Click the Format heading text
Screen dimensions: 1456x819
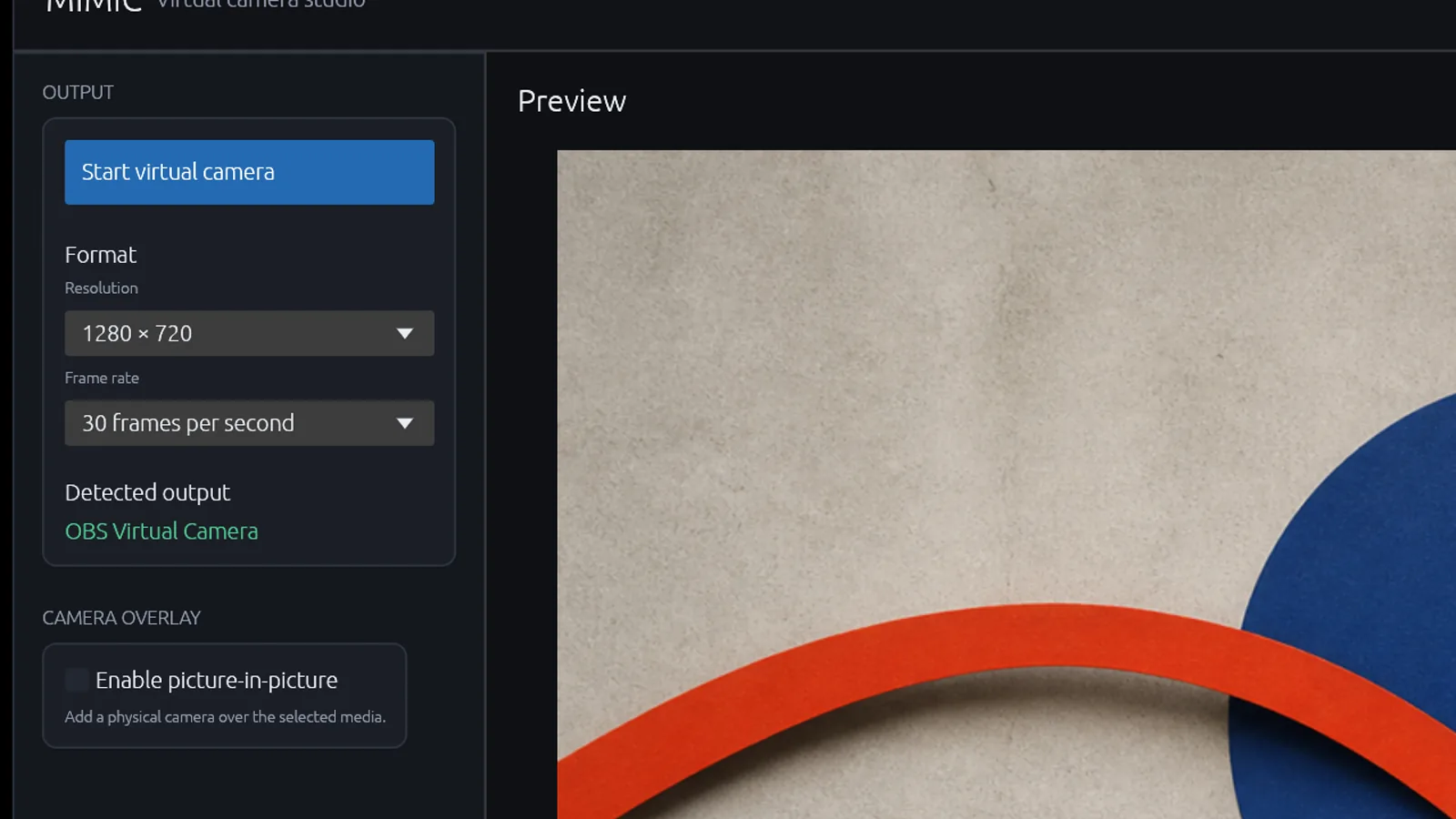tap(100, 255)
